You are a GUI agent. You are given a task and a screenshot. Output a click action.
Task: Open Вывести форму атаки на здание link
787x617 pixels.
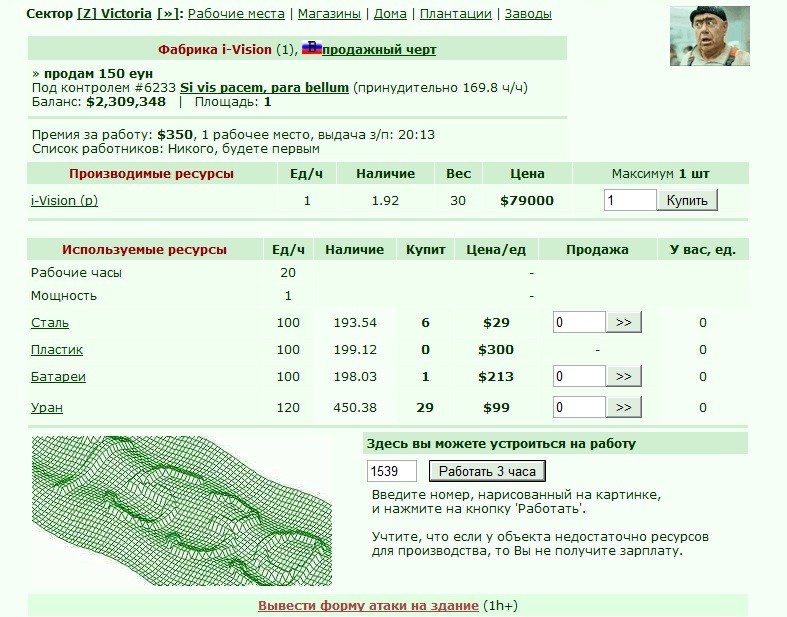368,606
